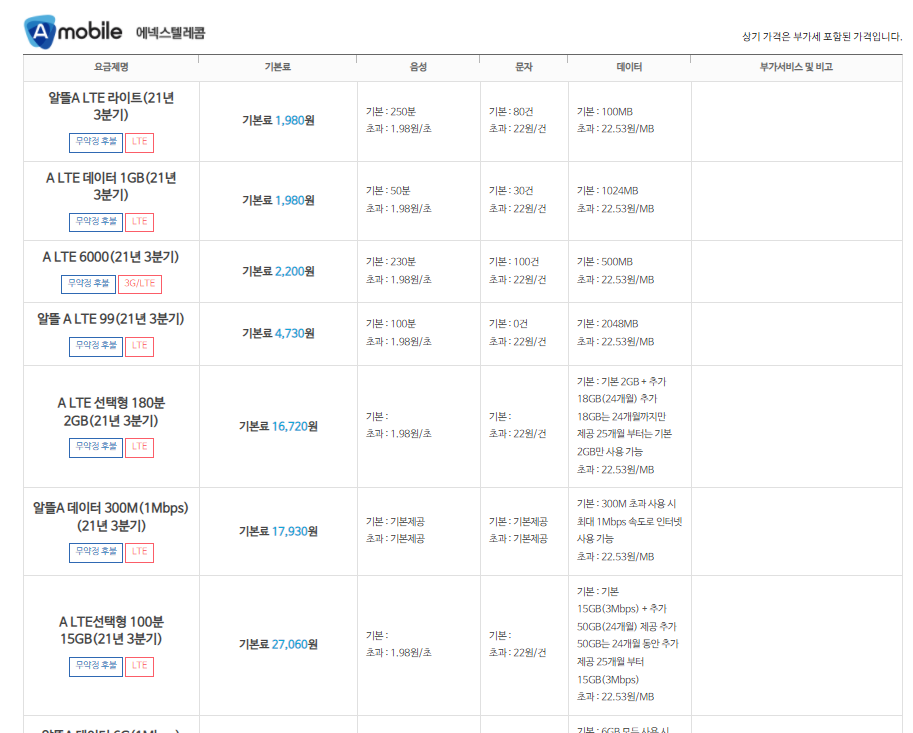Open the A LTE선택형 100분 15GB plan
The height and width of the screenshot is (733, 913).
pyautogui.click(x=111, y=630)
